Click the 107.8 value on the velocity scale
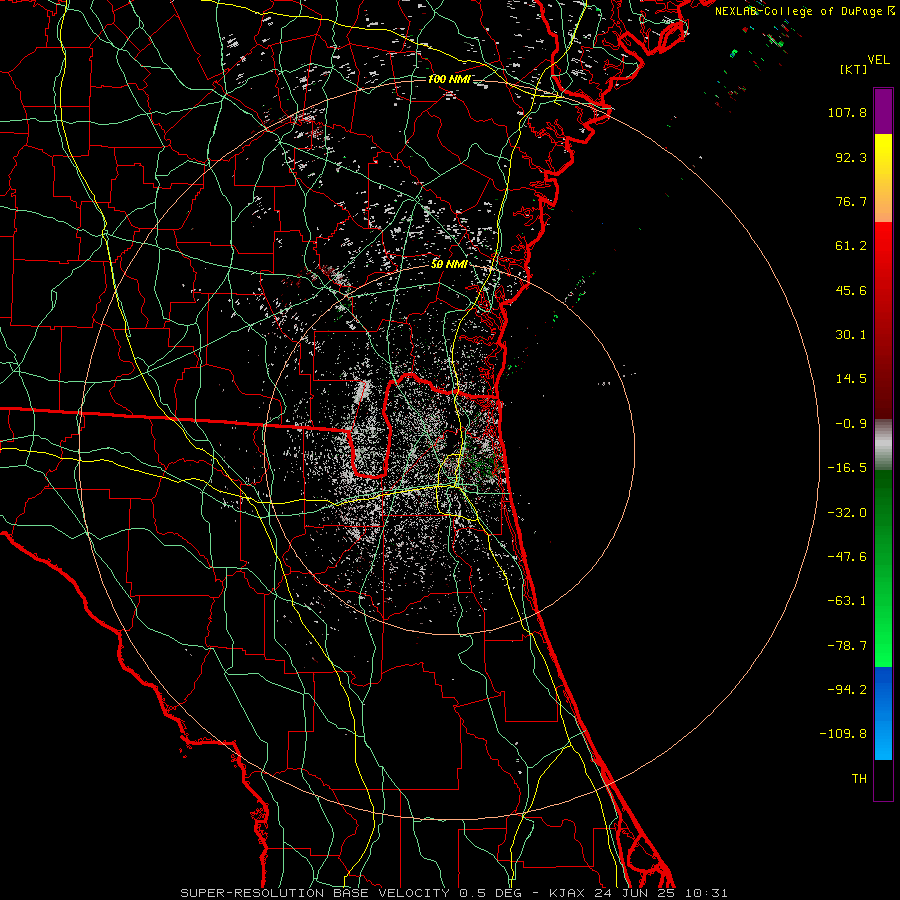 (x=847, y=112)
